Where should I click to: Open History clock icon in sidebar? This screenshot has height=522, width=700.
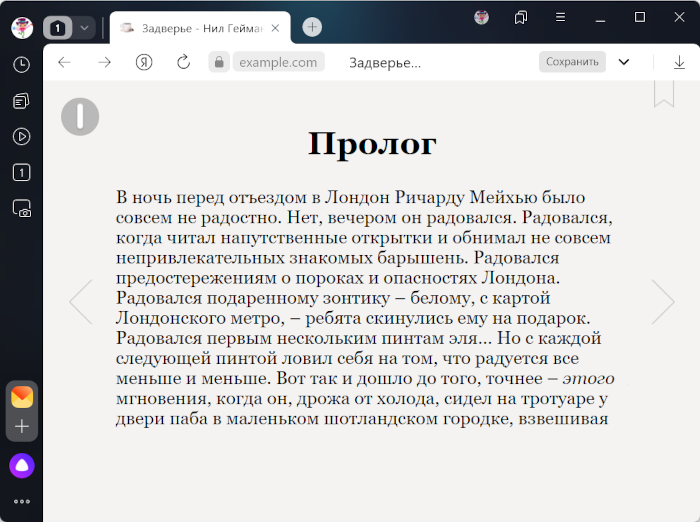[21, 65]
